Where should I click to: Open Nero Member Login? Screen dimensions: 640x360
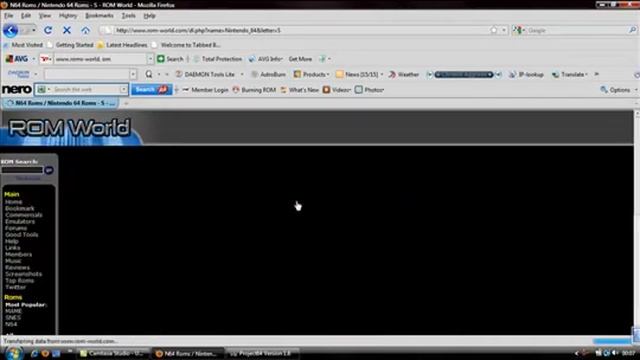pos(205,90)
